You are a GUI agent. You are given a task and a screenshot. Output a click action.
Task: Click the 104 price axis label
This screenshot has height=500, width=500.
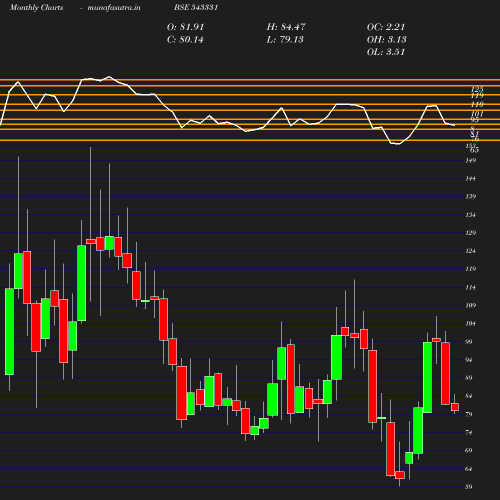click(470, 324)
